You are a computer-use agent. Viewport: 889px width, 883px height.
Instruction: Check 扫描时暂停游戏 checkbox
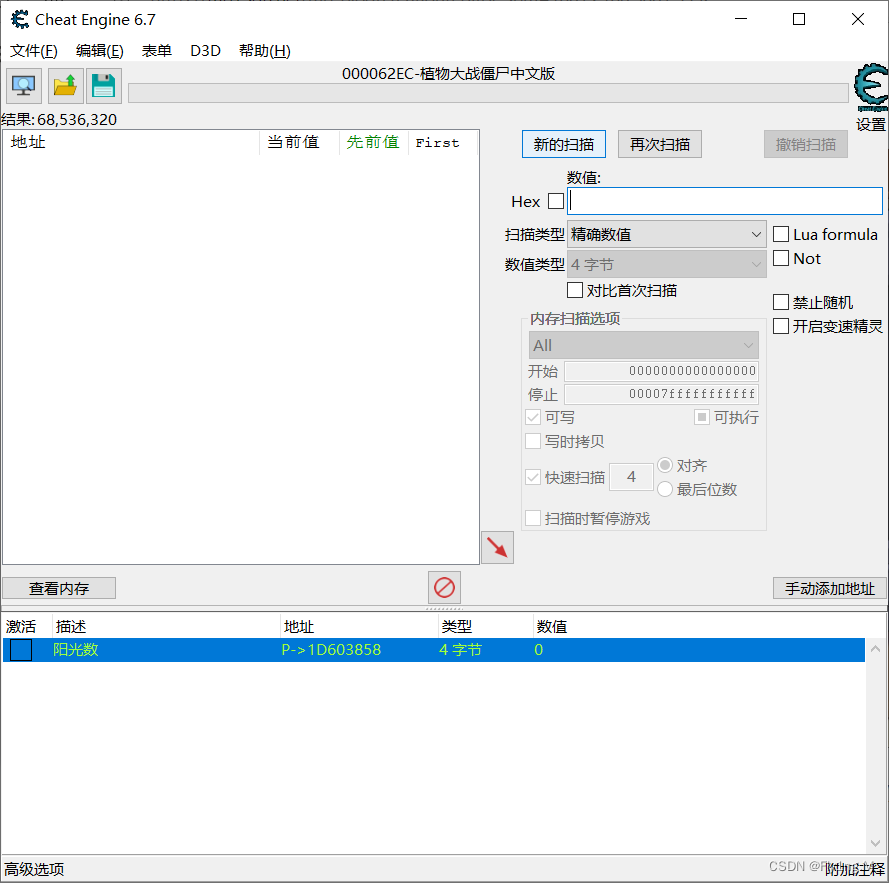point(533,518)
